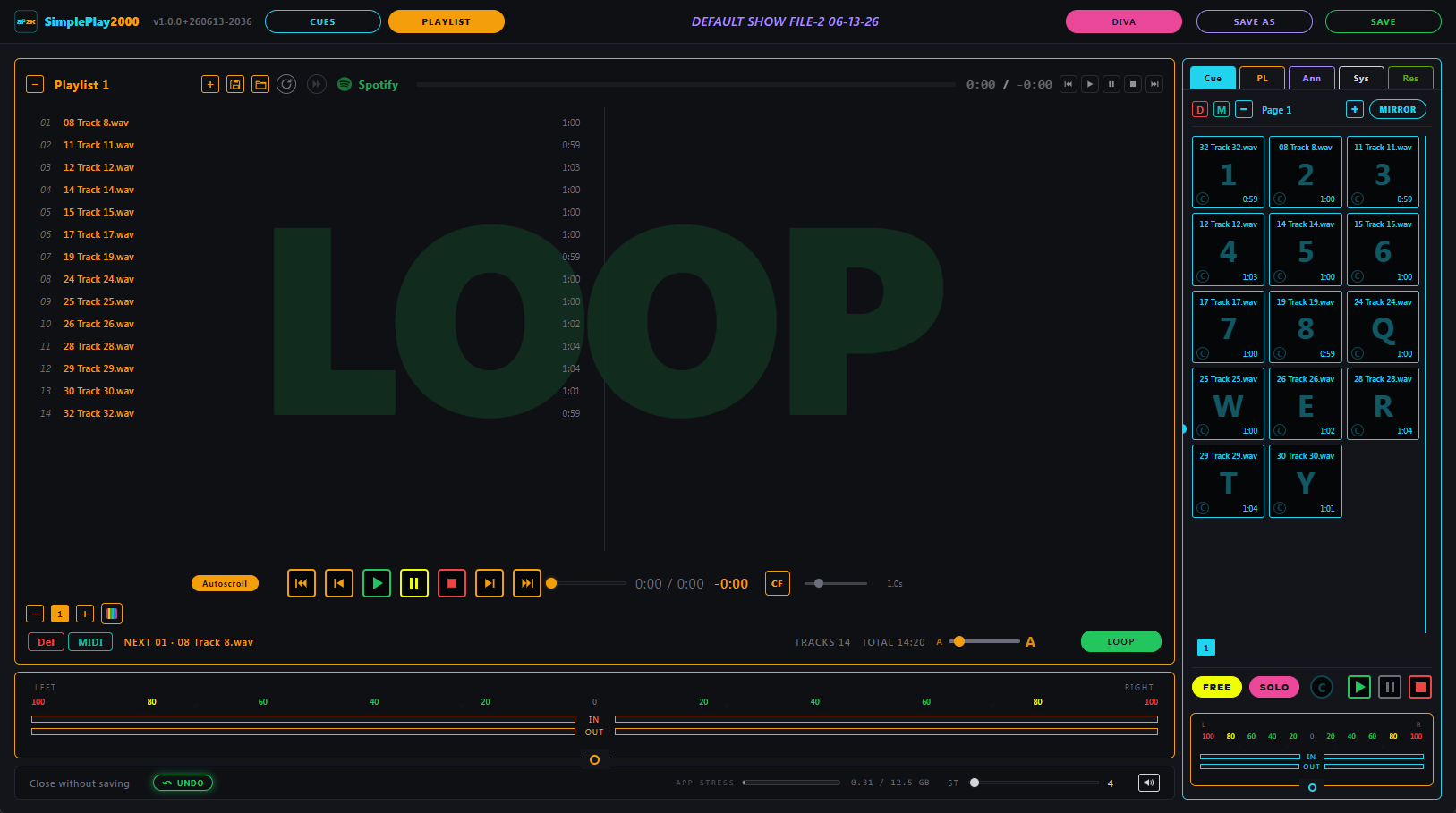Click the large orange next-track button

coord(490,583)
